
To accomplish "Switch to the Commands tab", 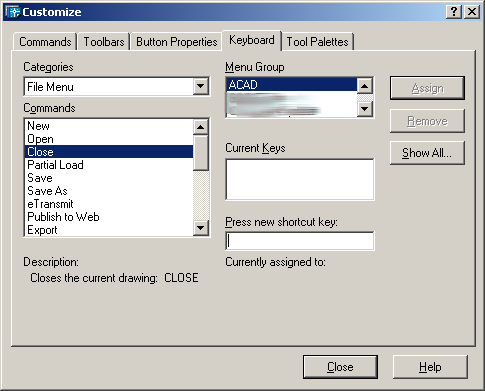I will pos(45,42).
